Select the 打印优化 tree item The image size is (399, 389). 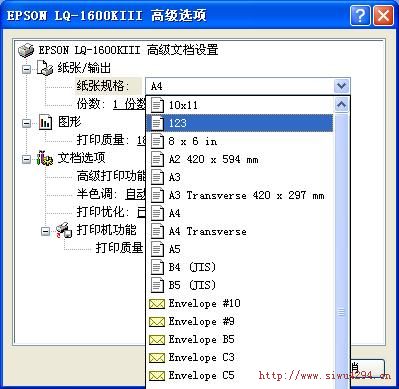point(111,212)
